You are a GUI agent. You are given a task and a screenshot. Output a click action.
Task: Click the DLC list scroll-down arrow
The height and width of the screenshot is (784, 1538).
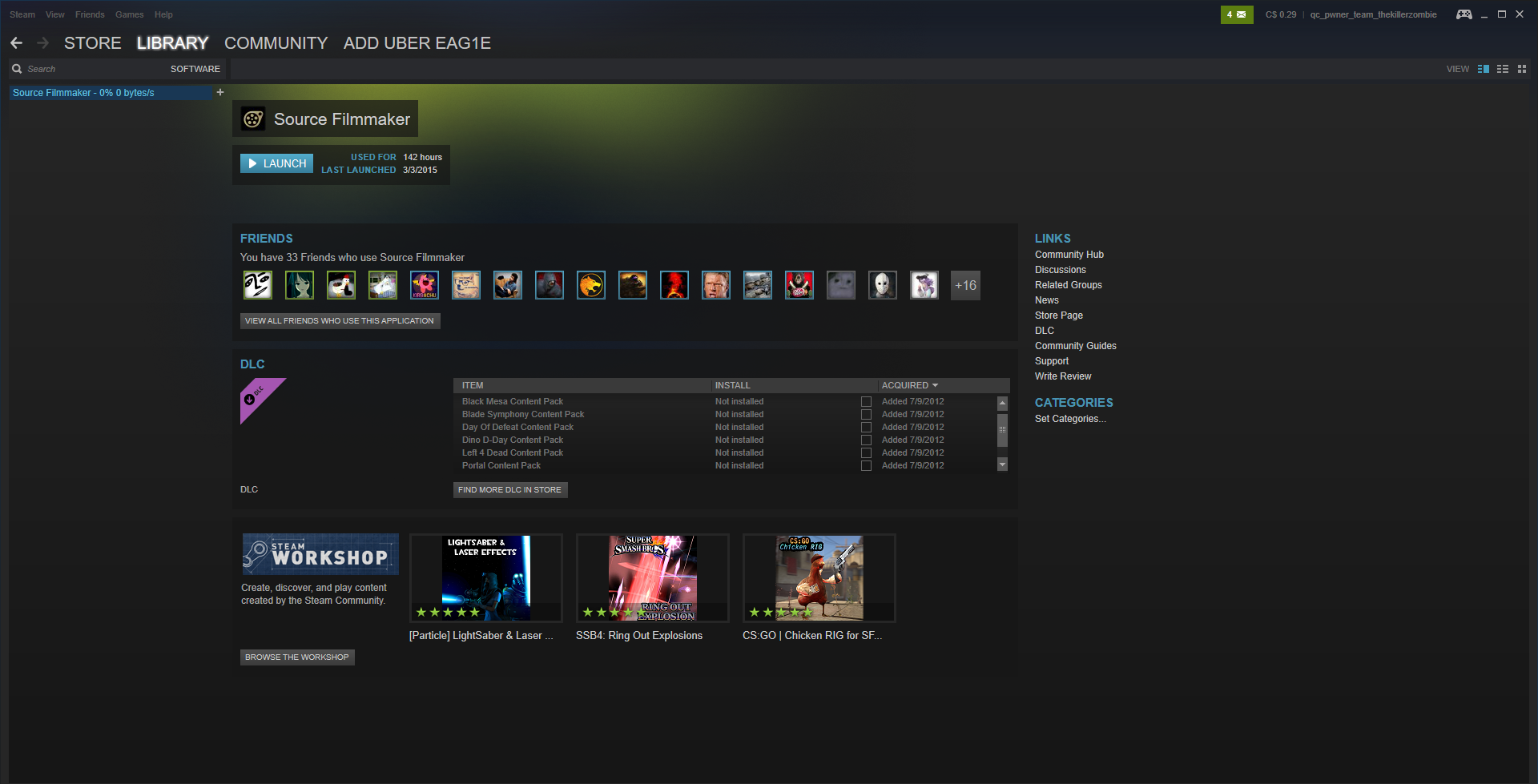(x=1002, y=464)
